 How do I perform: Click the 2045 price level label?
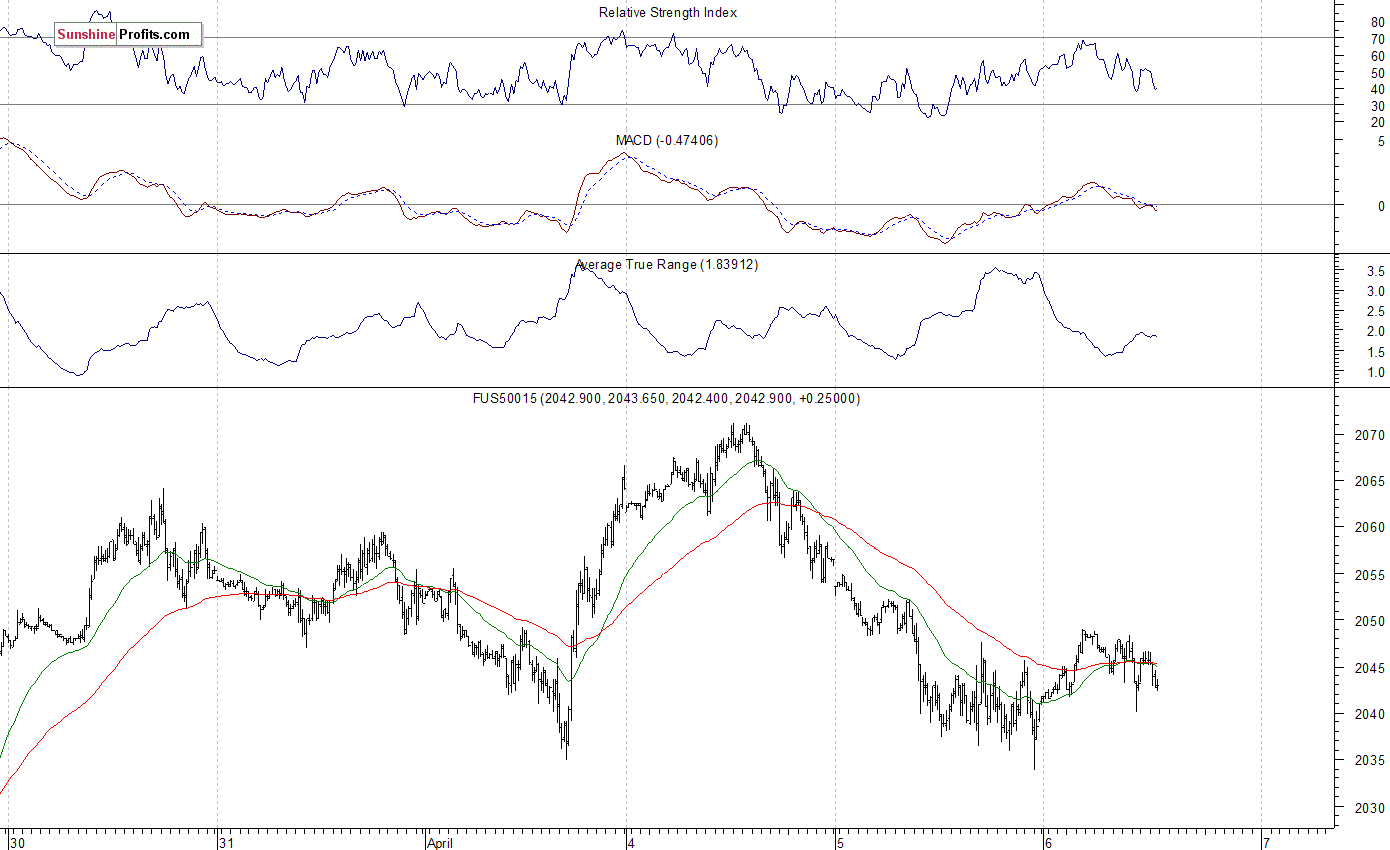(x=1370, y=668)
